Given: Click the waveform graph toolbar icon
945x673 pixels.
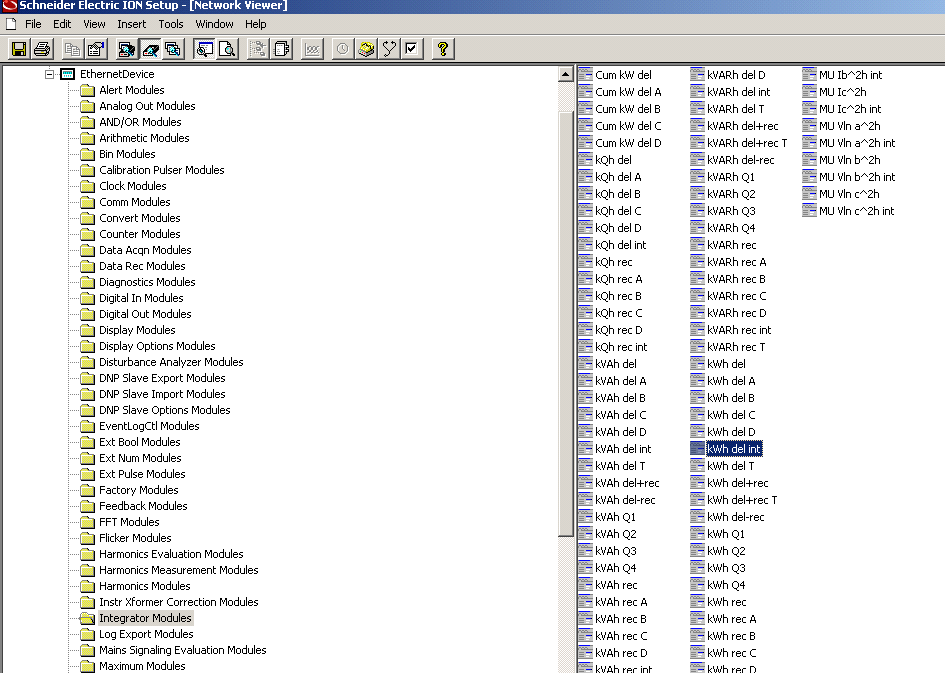Looking at the screenshot, I should (x=312, y=49).
